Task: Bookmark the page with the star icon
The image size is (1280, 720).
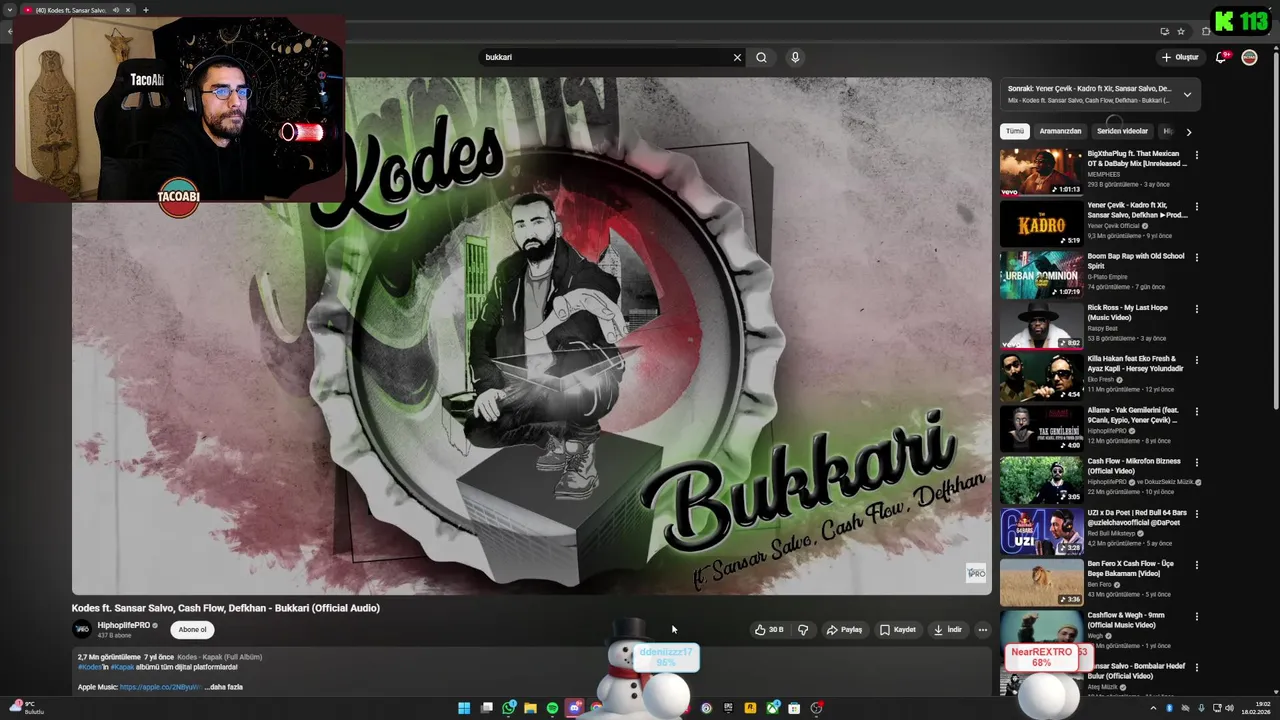Action: point(1181,31)
